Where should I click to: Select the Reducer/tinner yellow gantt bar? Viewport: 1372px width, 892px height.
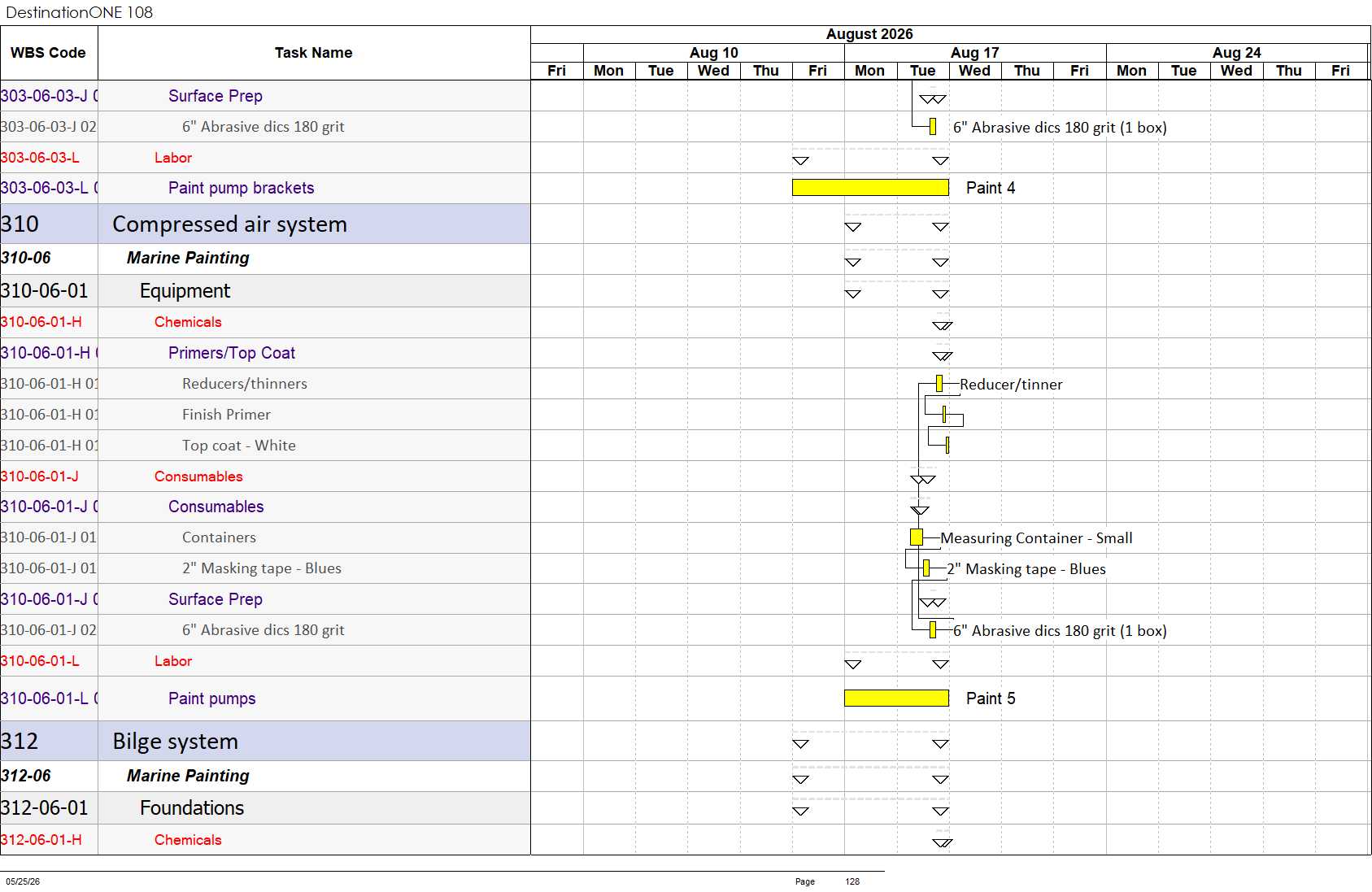[939, 384]
